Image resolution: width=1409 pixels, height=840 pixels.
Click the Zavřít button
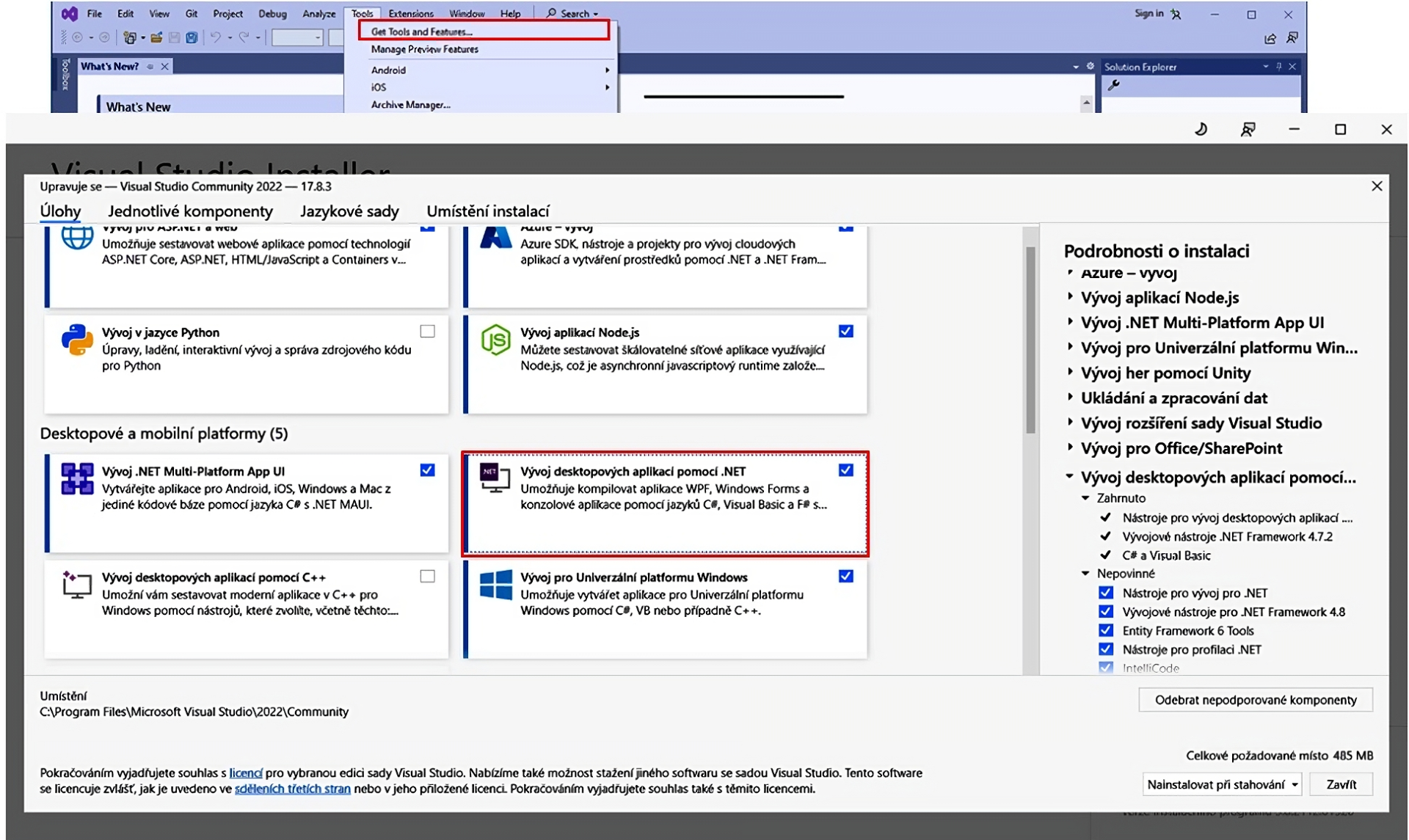[x=1341, y=784]
